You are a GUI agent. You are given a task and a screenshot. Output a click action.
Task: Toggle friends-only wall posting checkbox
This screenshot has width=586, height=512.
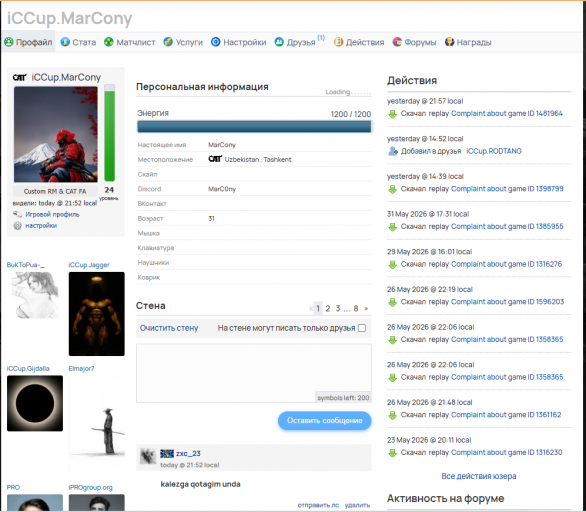click(x=362, y=328)
